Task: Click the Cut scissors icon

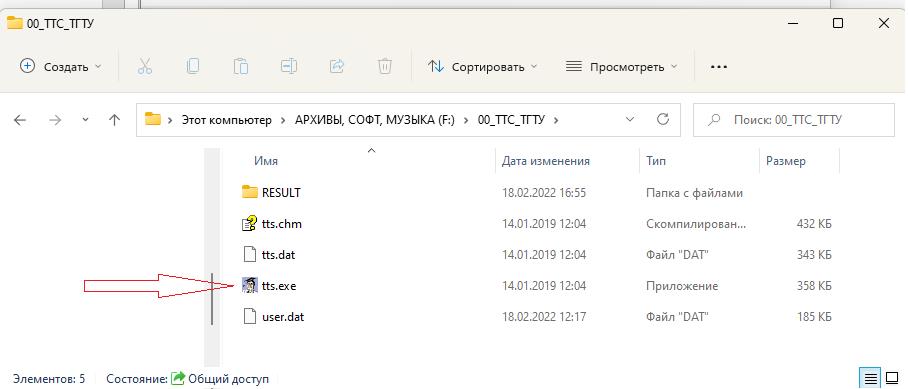Action: click(x=145, y=67)
